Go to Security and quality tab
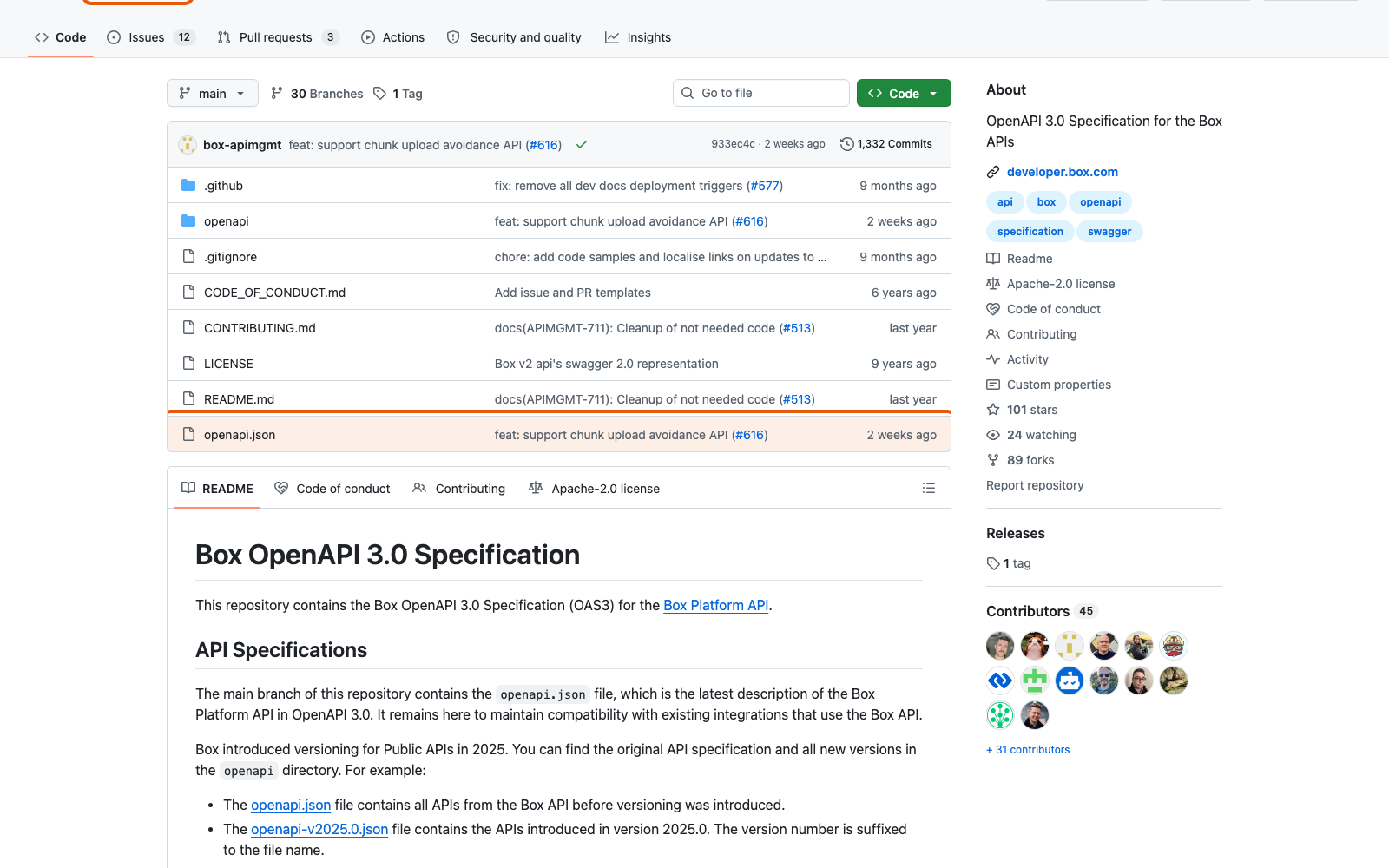Image resolution: width=1389 pixels, height=868 pixels. click(514, 37)
